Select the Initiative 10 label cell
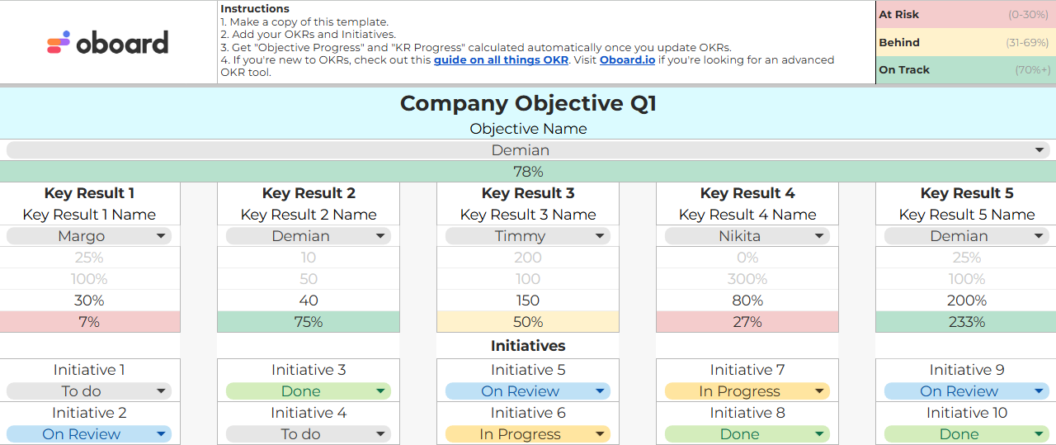 966,413
